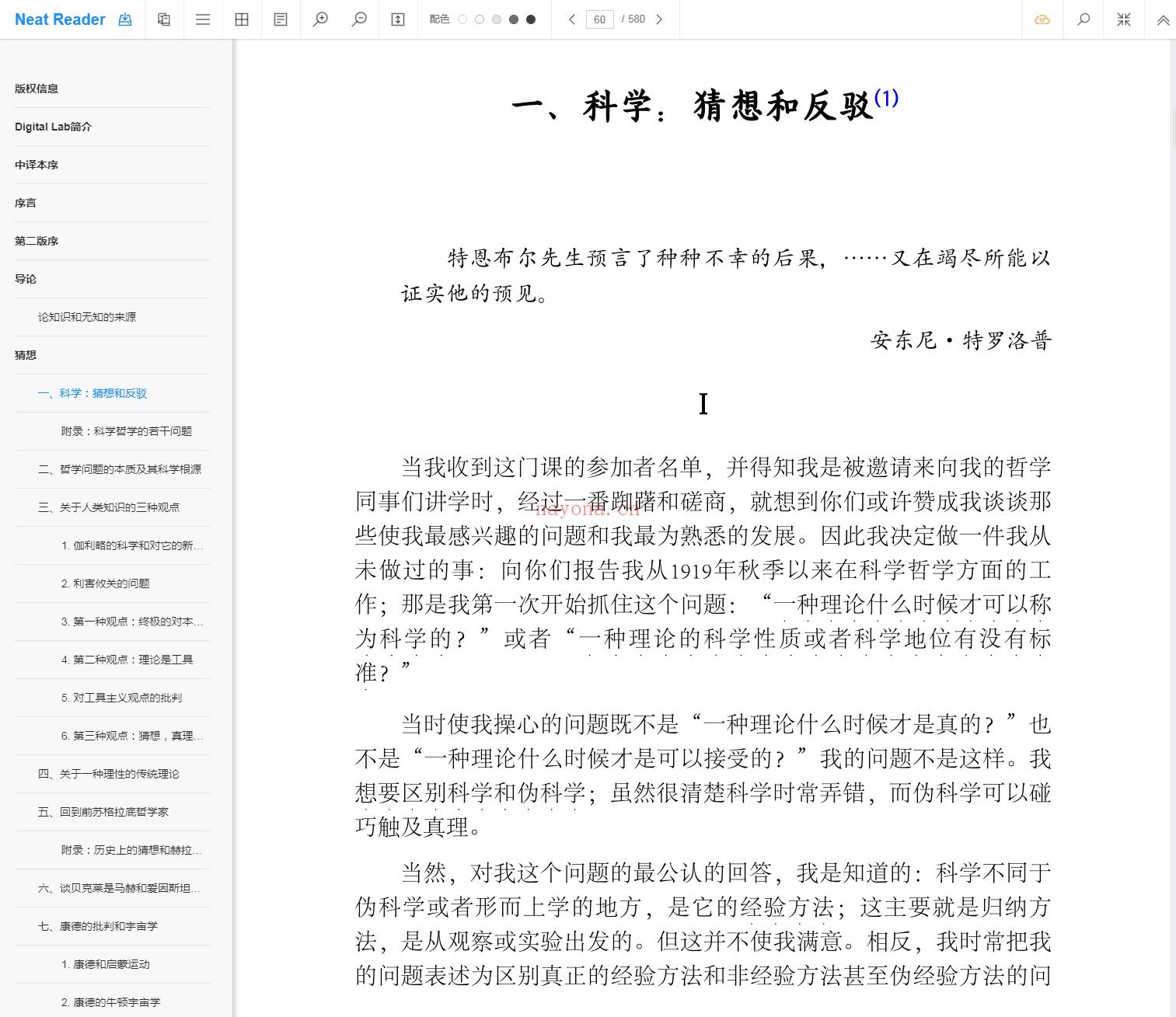Open 附录：历史上的猜想和赫拉… entry

(x=113, y=850)
